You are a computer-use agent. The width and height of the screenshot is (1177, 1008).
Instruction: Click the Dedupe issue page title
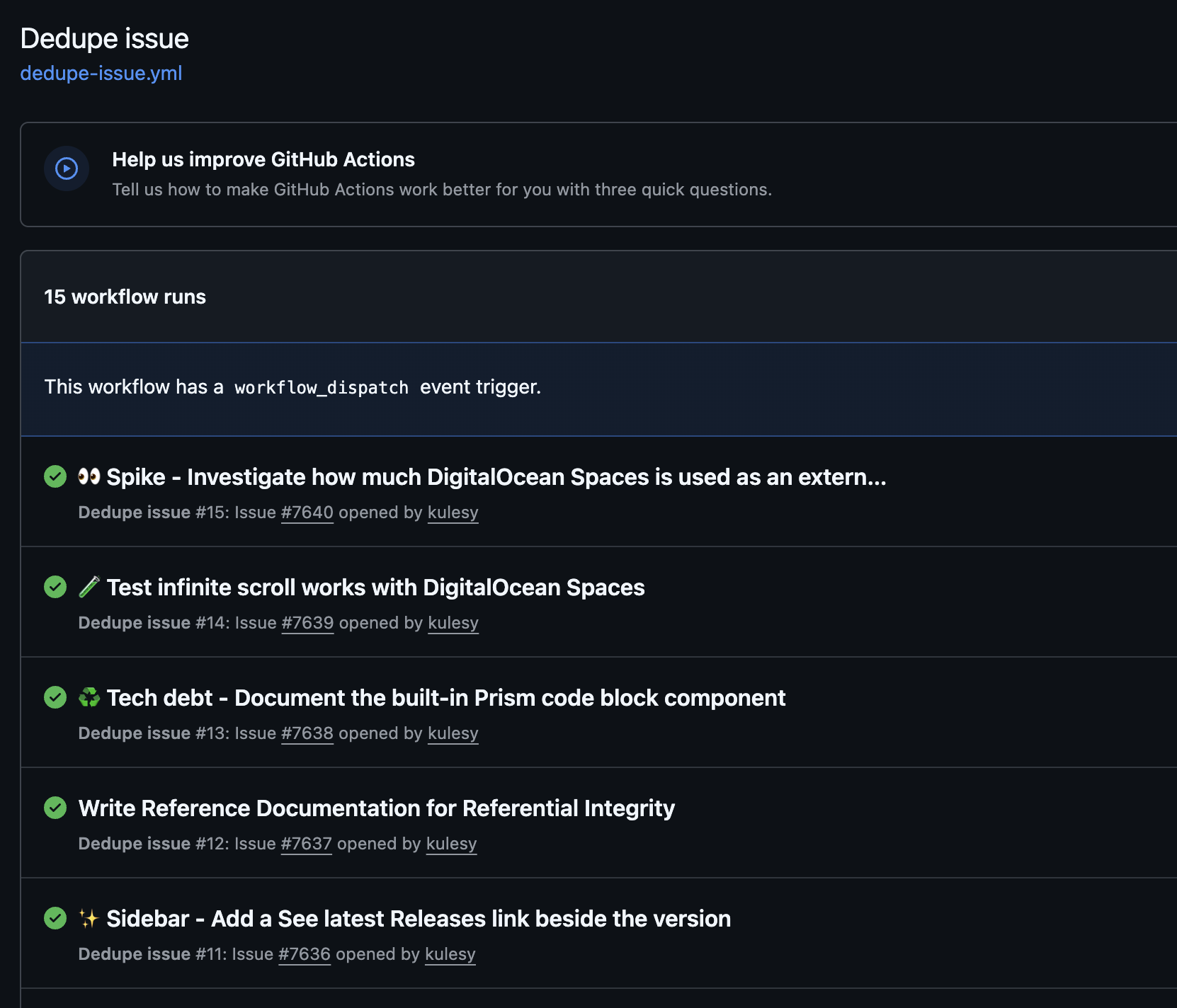(x=105, y=38)
